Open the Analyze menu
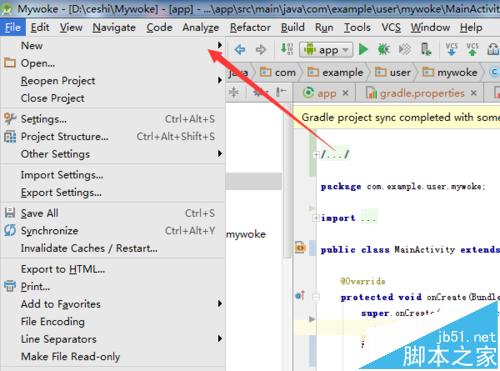 coord(201,27)
